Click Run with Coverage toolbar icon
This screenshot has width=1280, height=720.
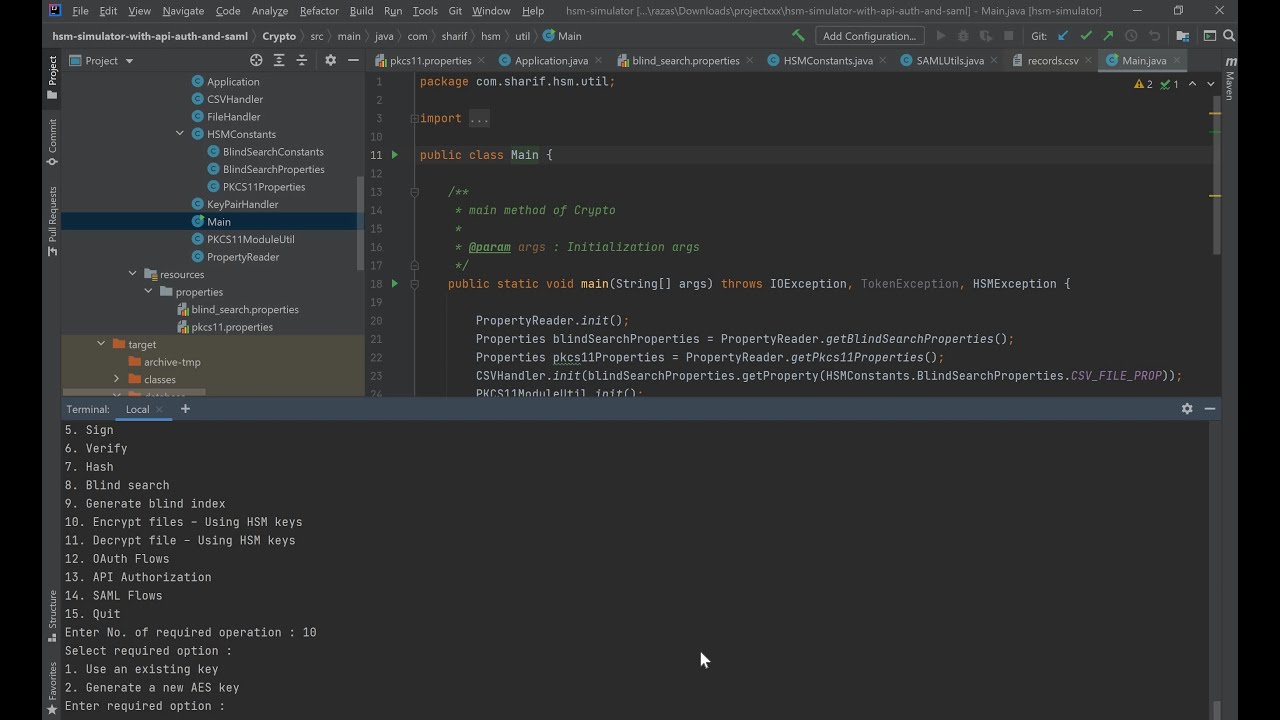coord(986,36)
